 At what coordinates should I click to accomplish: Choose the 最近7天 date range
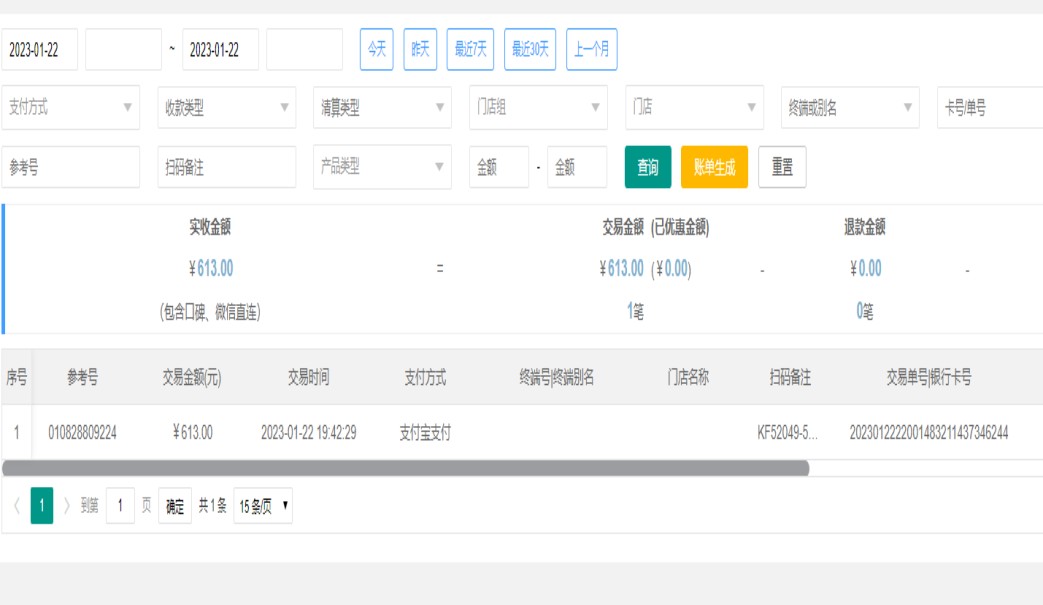tap(470, 49)
